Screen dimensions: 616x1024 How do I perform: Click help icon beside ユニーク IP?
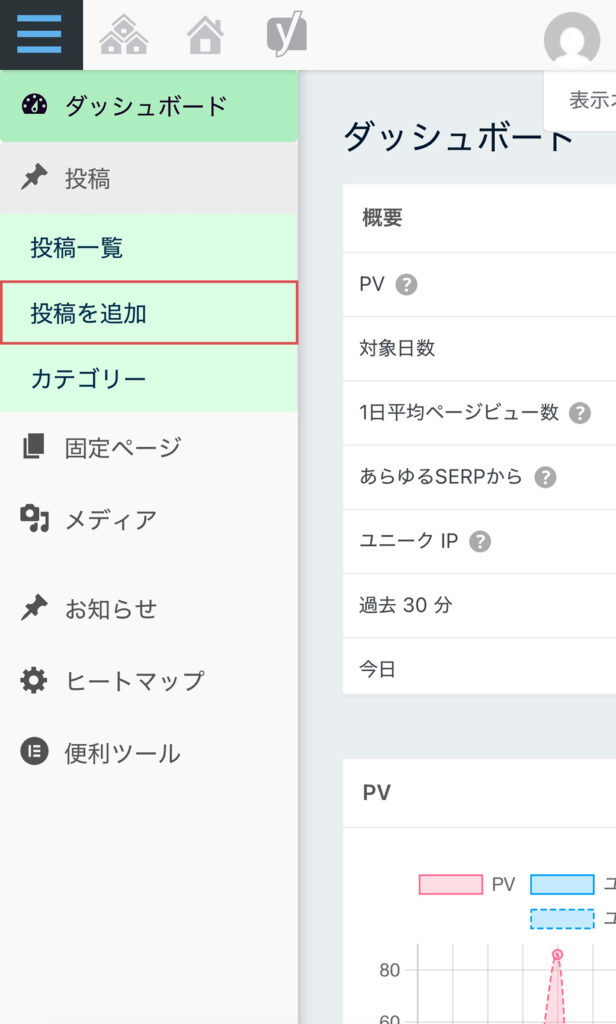pos(480,541)
